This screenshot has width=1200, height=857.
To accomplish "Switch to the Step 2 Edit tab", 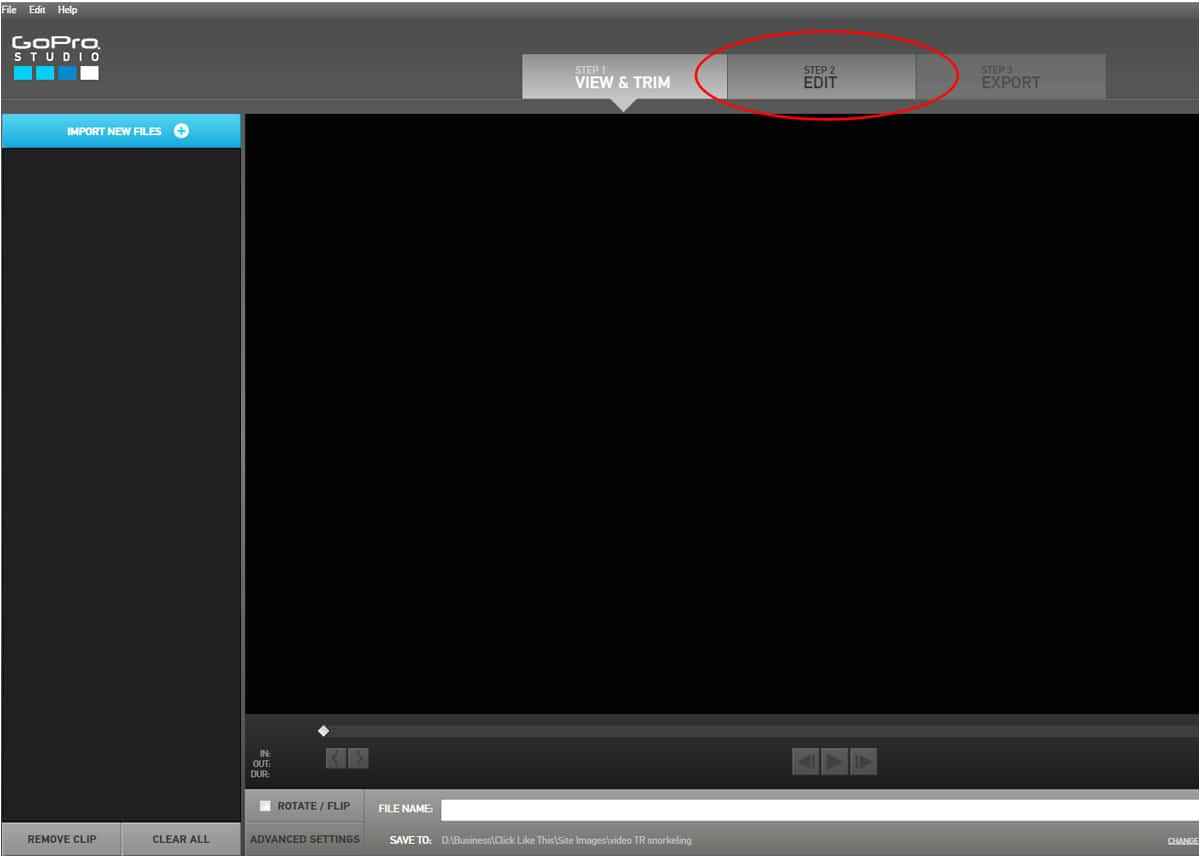I will coord(820,78).
